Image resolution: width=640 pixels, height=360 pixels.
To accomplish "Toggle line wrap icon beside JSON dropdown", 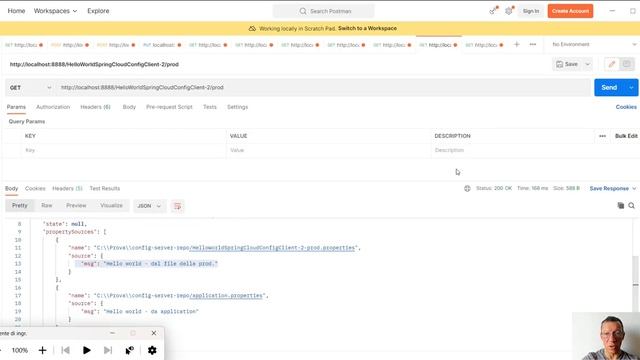I will coord(178,206).
